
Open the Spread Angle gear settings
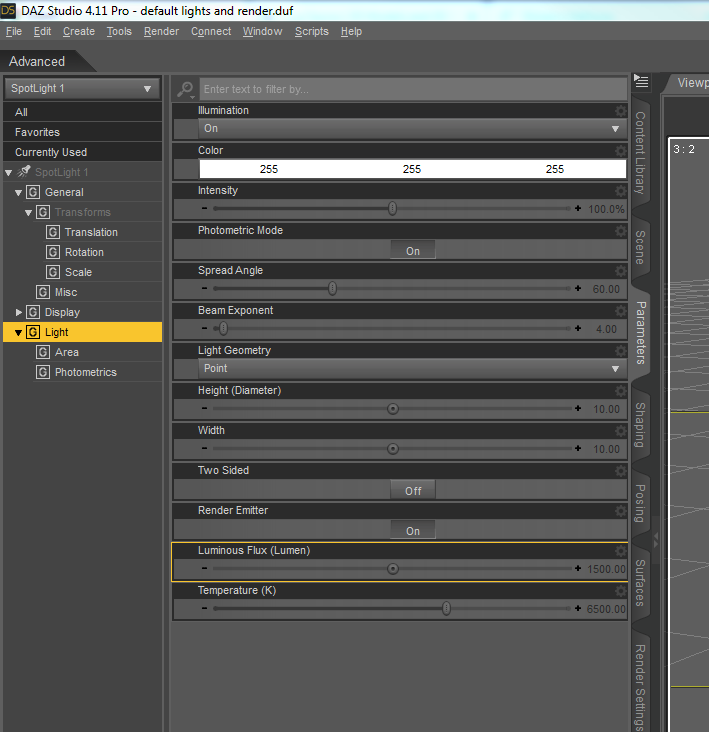tap(620, 271)
